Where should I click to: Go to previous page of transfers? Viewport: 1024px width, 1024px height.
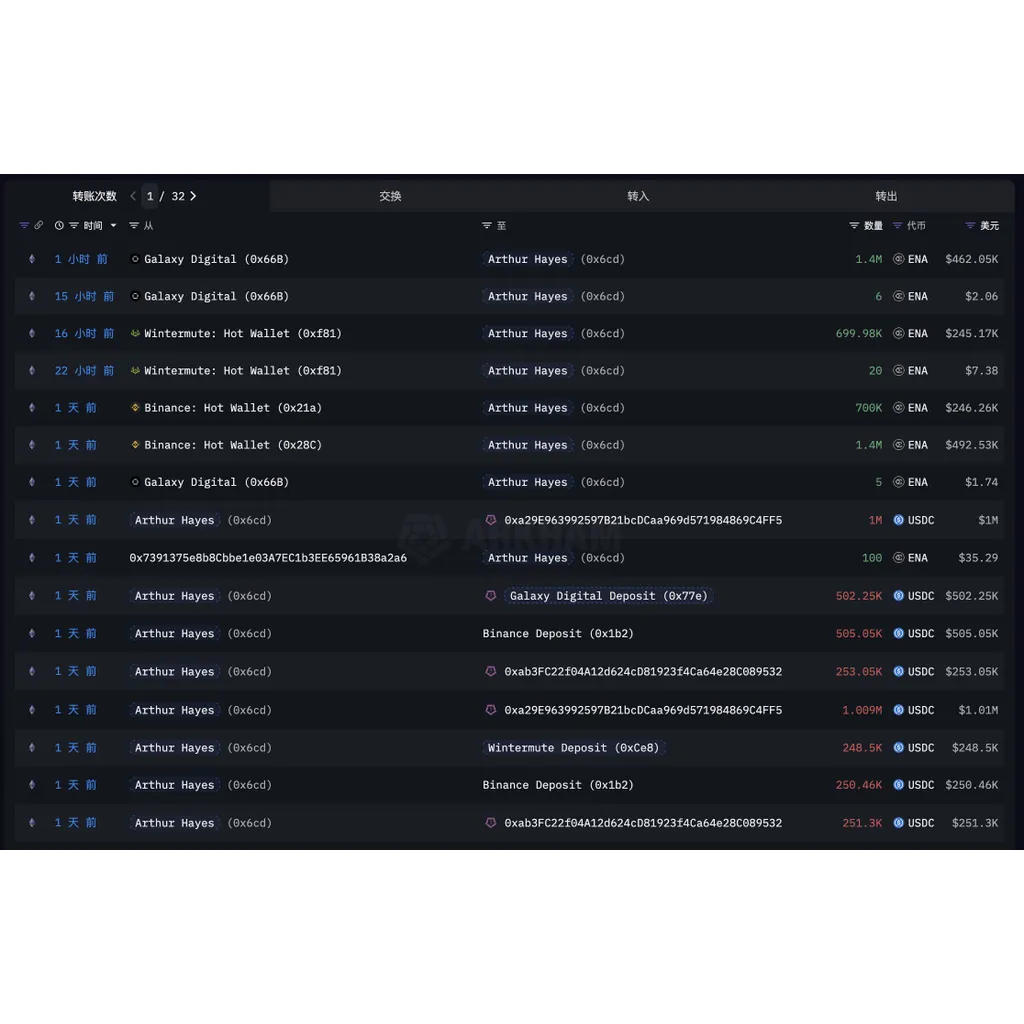click(133, 196)
